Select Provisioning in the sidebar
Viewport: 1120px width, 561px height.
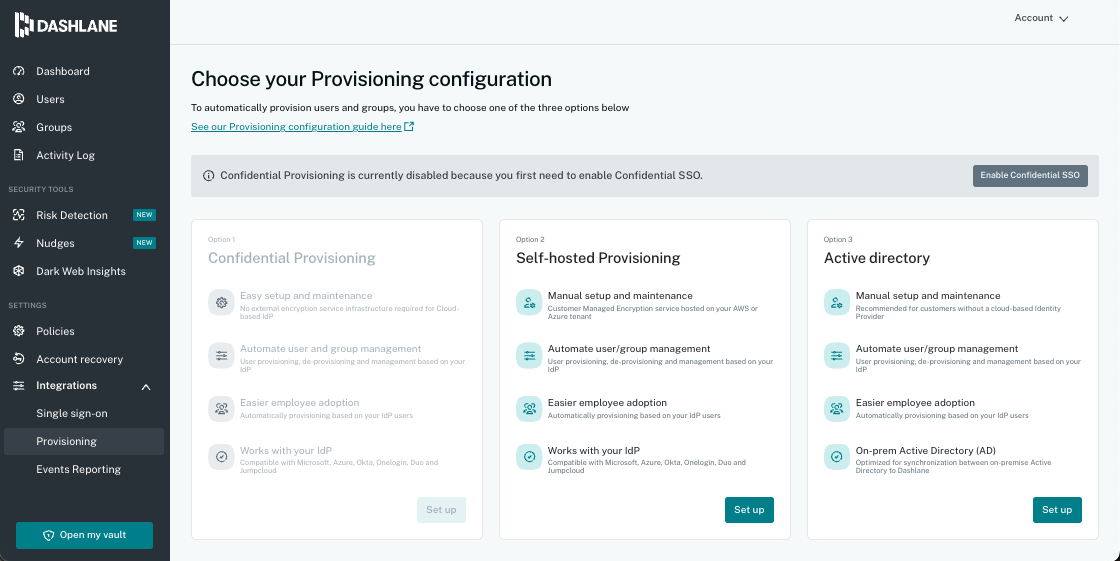66,441
